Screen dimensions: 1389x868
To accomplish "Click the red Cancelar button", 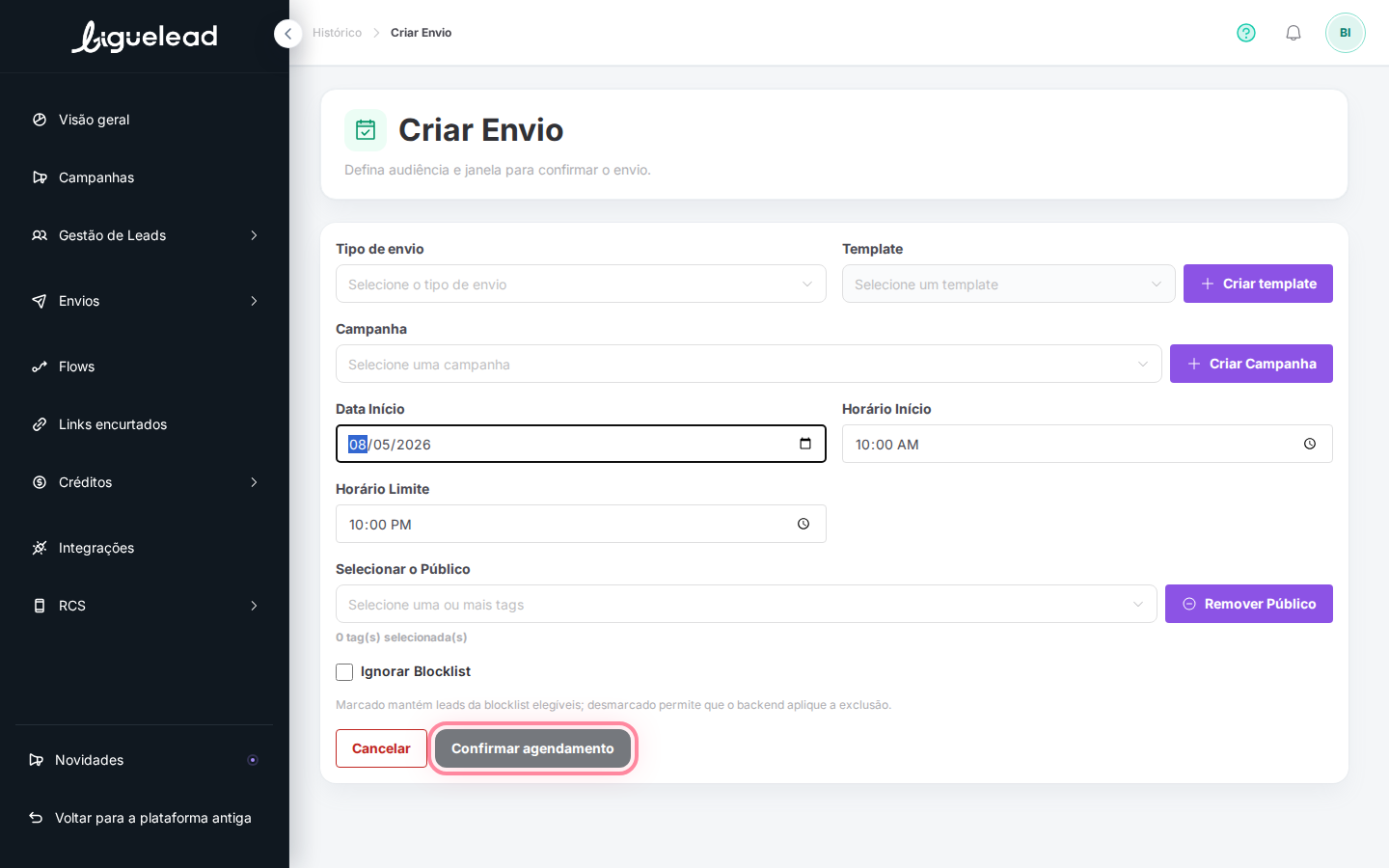I will point(381,748).
